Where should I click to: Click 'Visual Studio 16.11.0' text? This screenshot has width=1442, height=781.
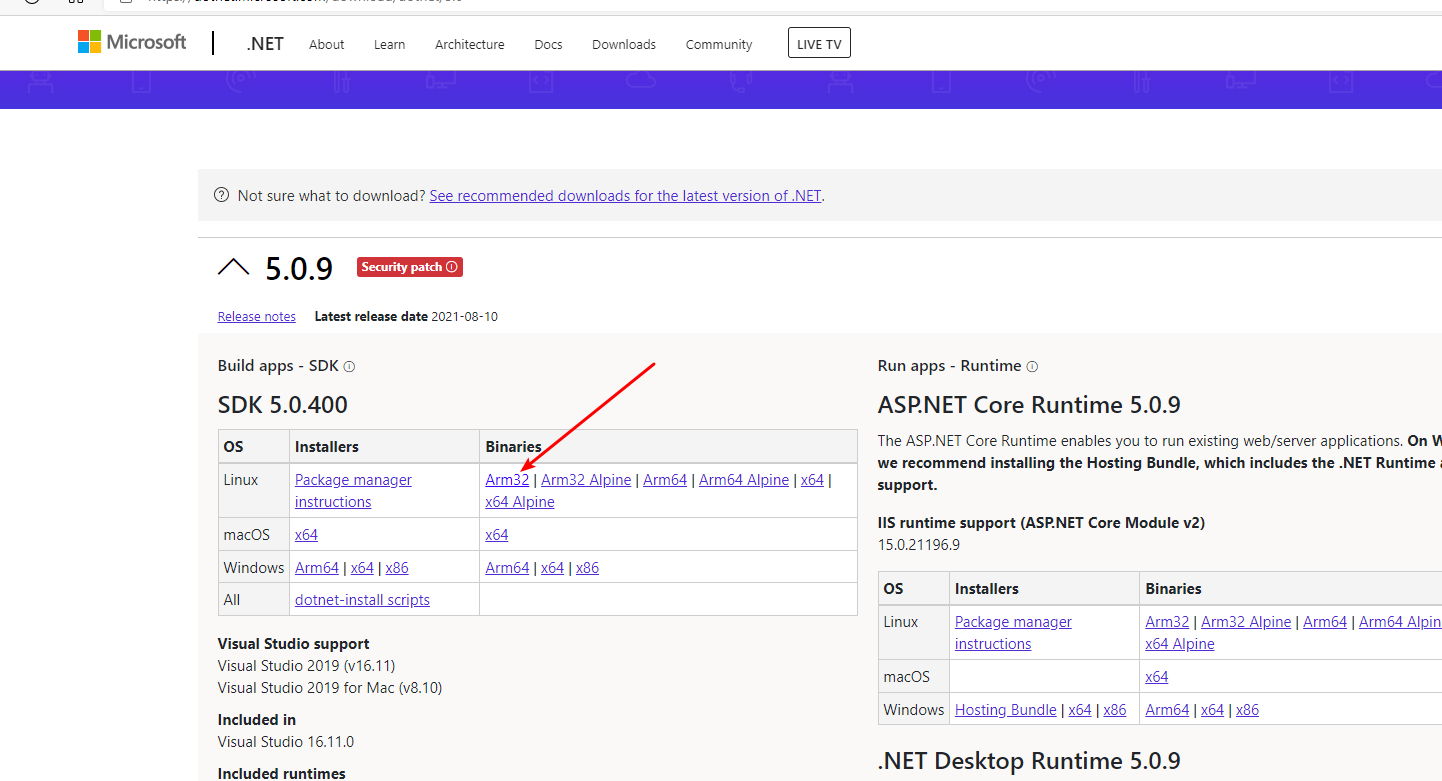[286, 742]
